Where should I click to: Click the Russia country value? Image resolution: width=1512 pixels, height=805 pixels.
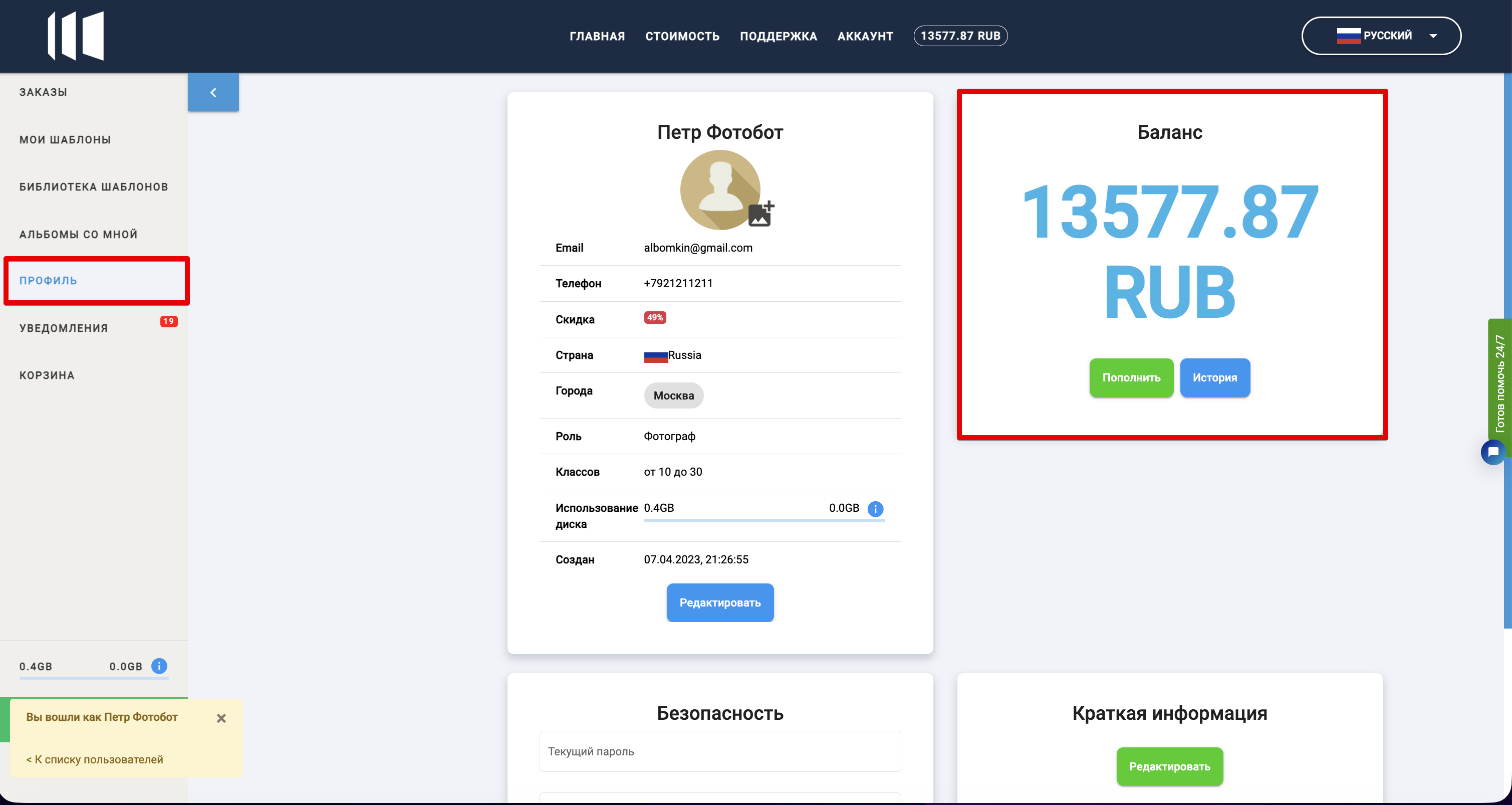tap(673, 355)
